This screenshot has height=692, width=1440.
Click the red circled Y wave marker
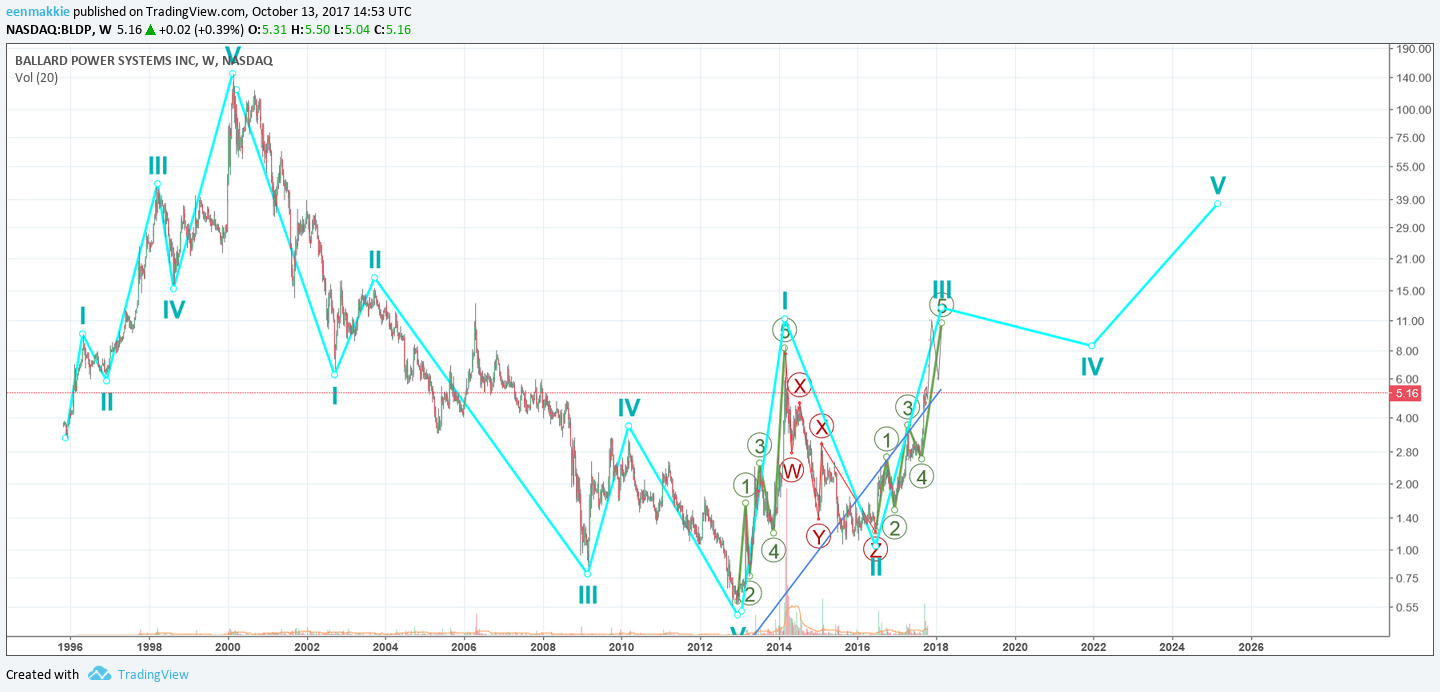[820, 537]
